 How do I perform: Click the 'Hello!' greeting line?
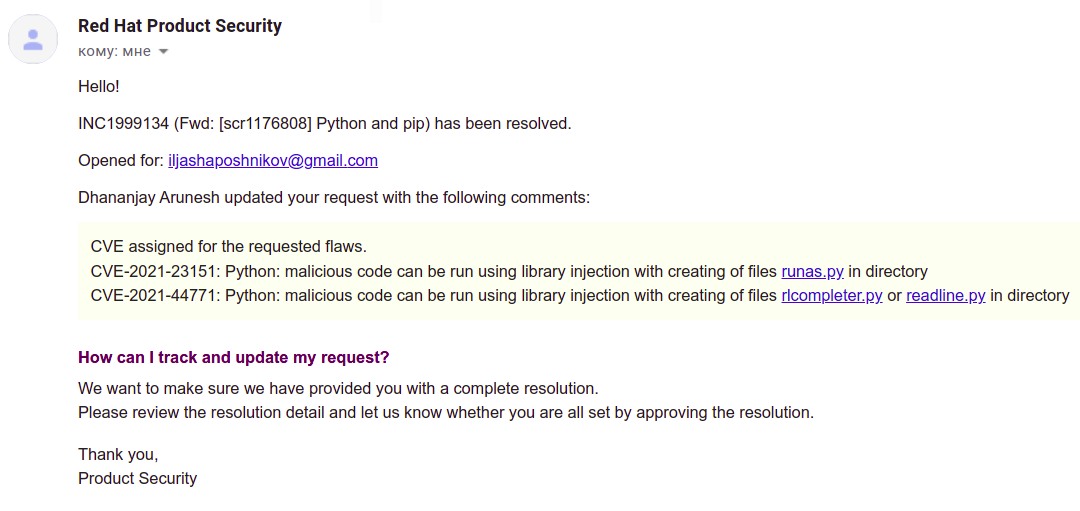coord(99,87)
